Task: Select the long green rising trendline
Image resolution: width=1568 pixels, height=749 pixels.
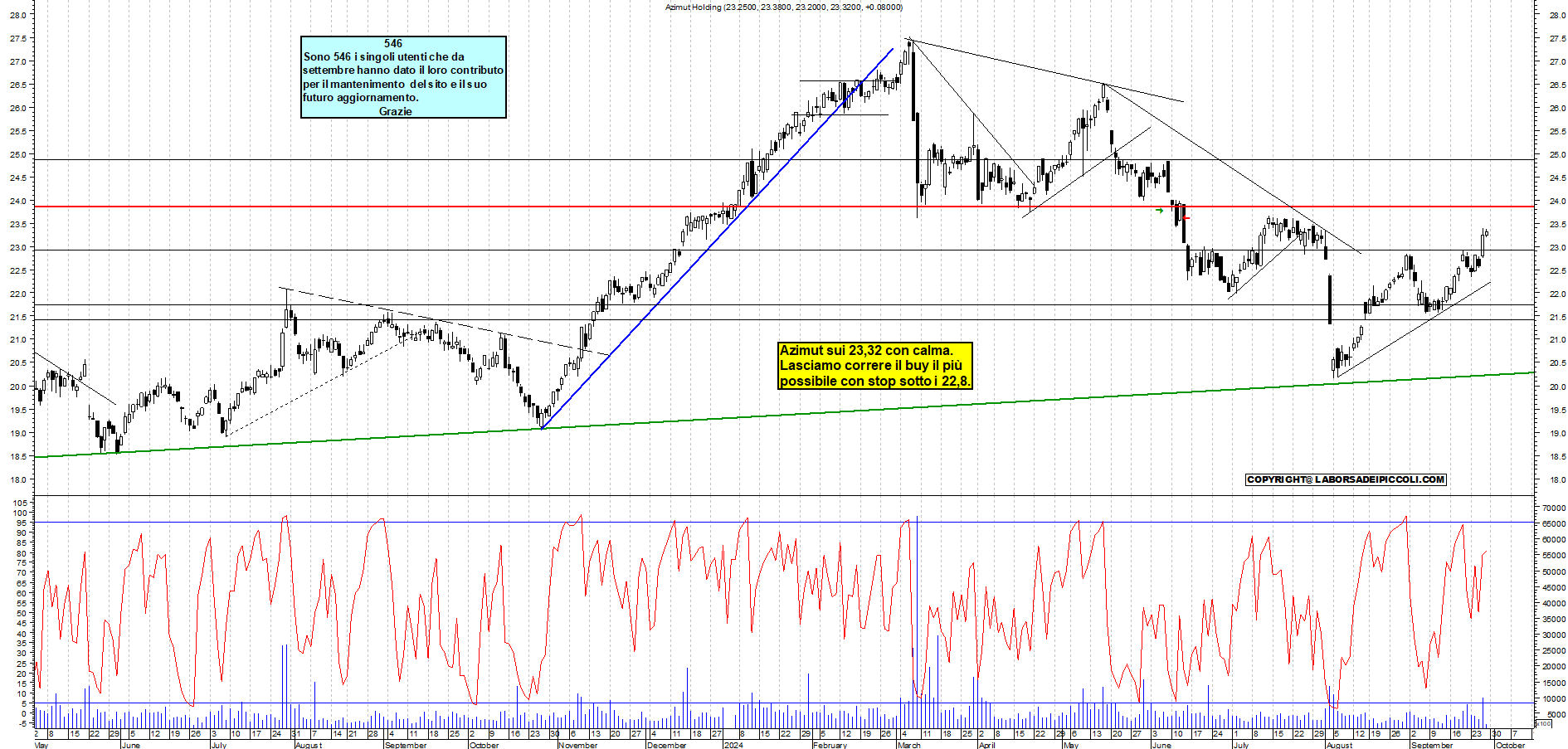Action: (783, 415)
